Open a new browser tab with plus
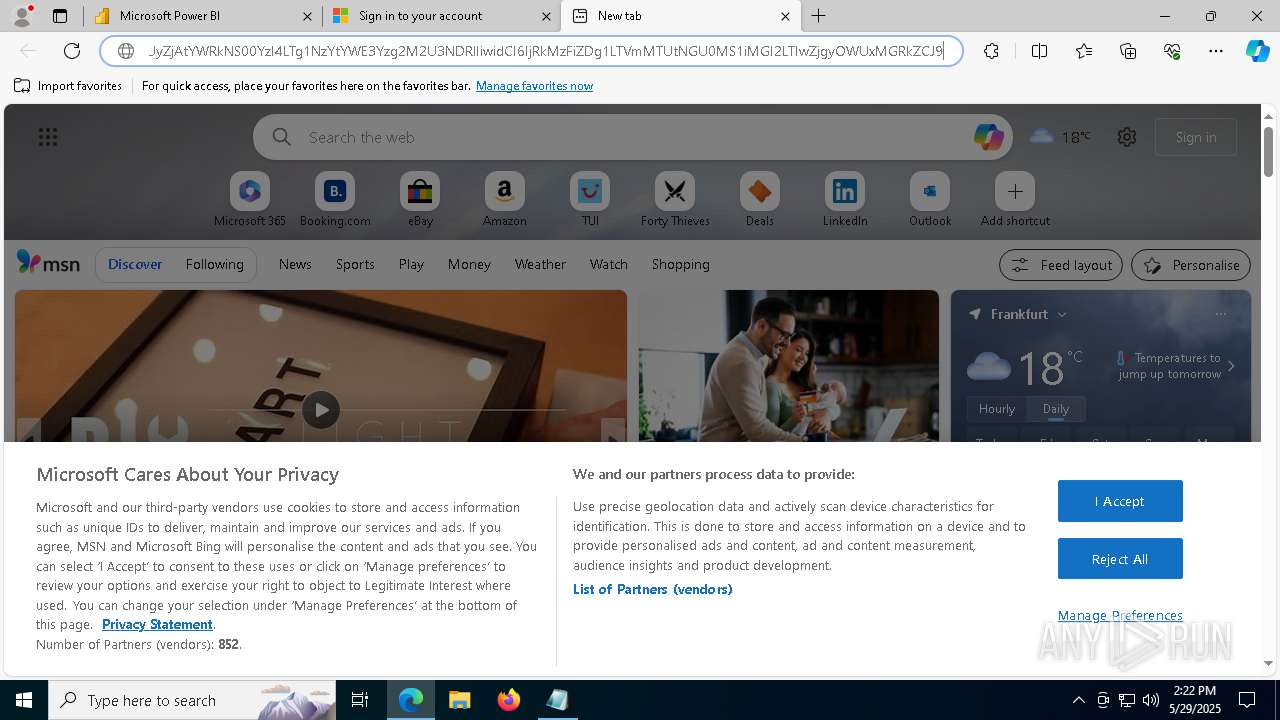Image resolution: width=1280 pixels, height=720 pixels. (818, 16)
